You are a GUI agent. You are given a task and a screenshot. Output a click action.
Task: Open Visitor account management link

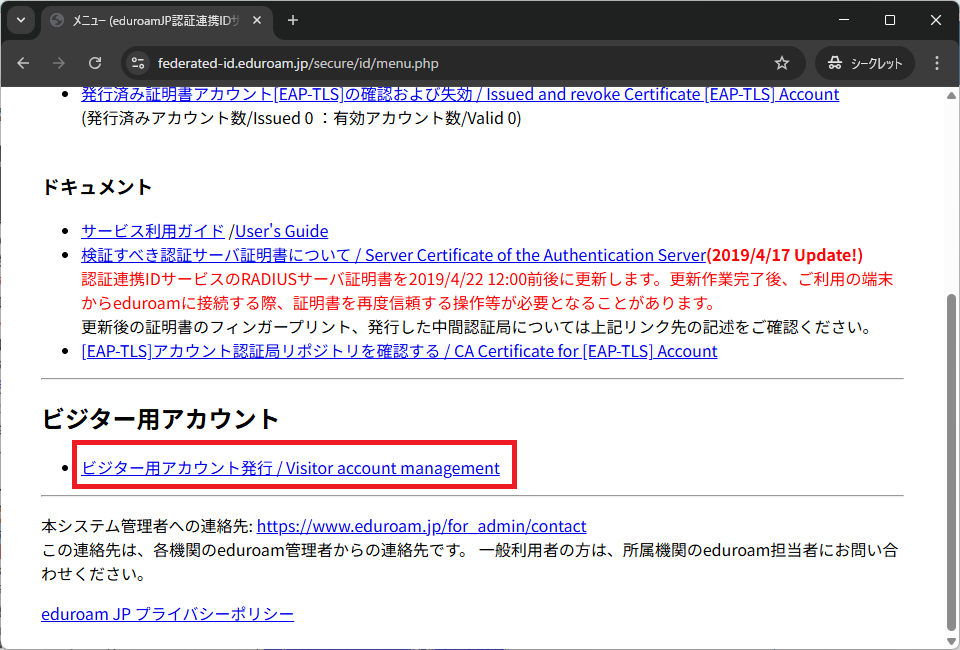click(x=290, y=468)
